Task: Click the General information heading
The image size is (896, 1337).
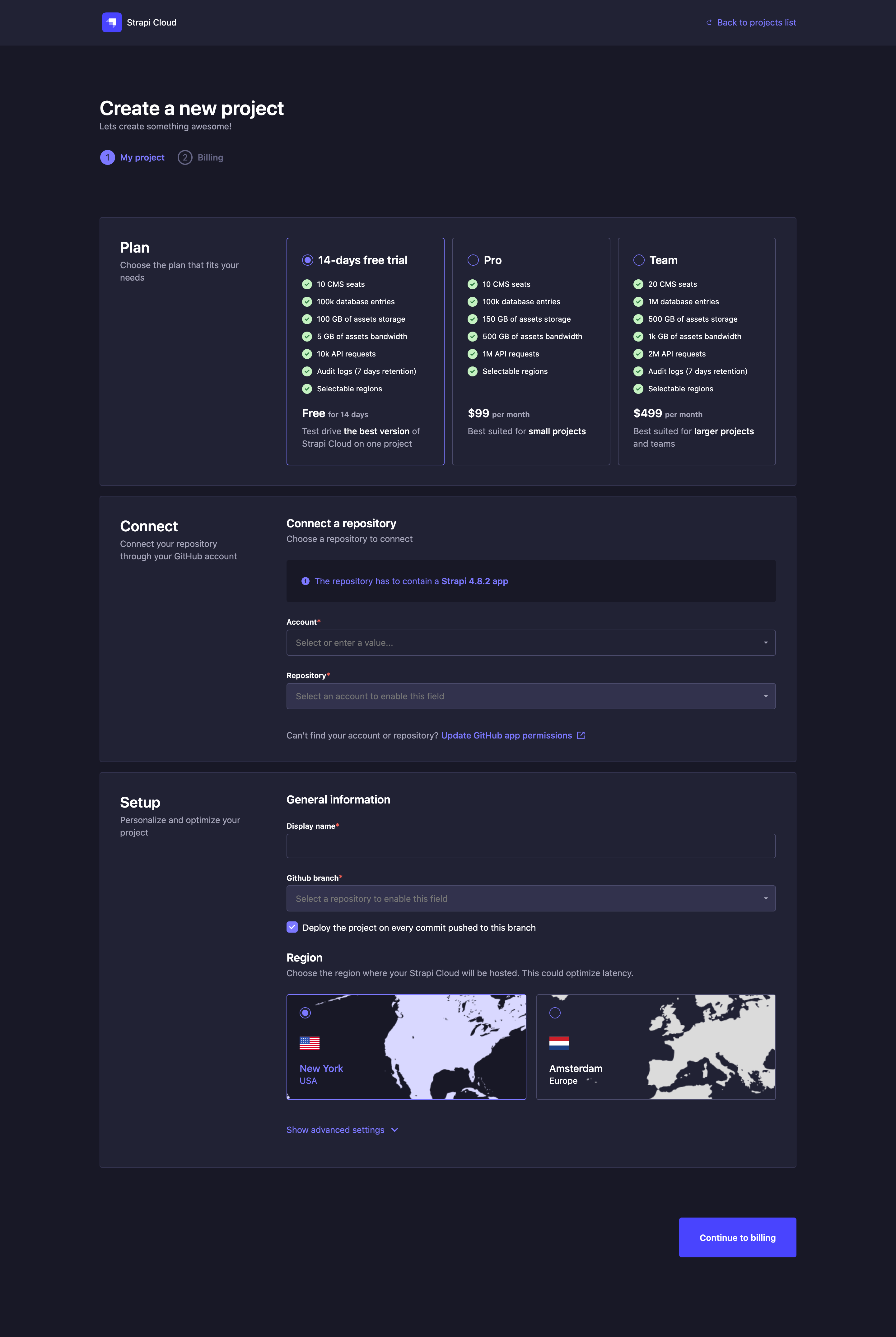Action: (x=338, y=799)
